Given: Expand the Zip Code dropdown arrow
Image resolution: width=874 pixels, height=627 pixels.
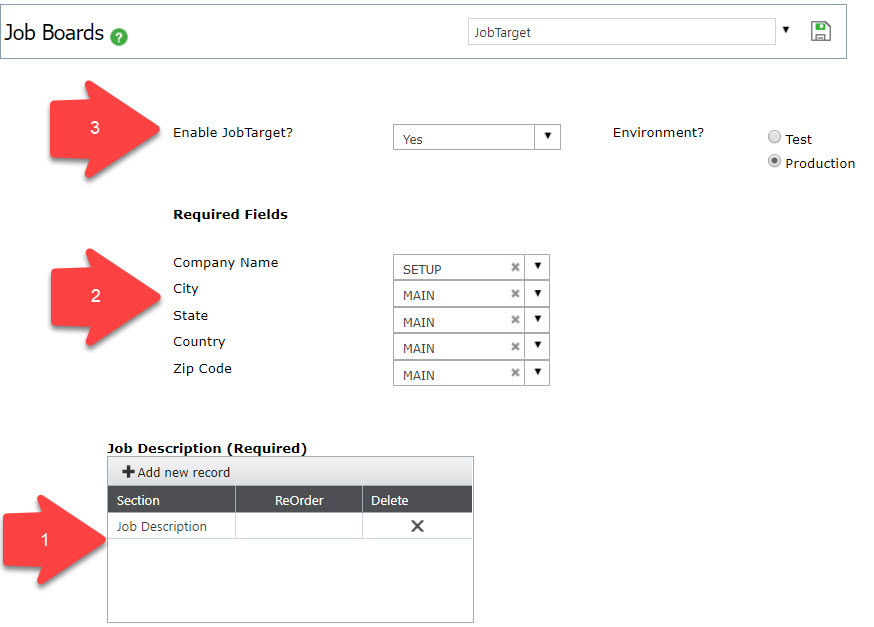Looking at the screenshot, I should [x=537, y=373].
